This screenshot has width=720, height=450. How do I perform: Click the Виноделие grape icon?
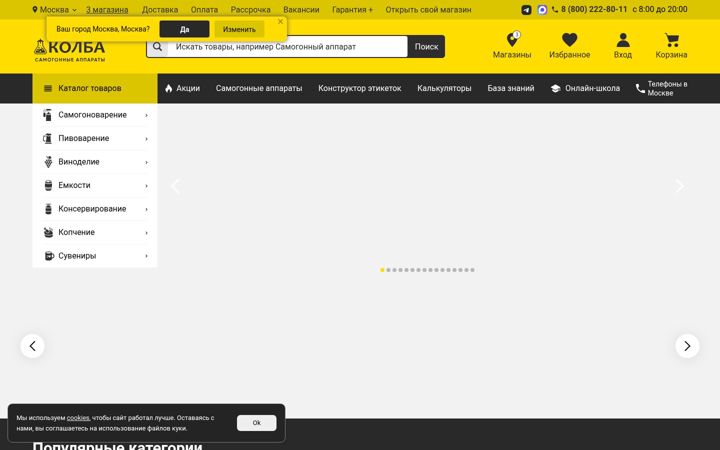click(48, 162)
